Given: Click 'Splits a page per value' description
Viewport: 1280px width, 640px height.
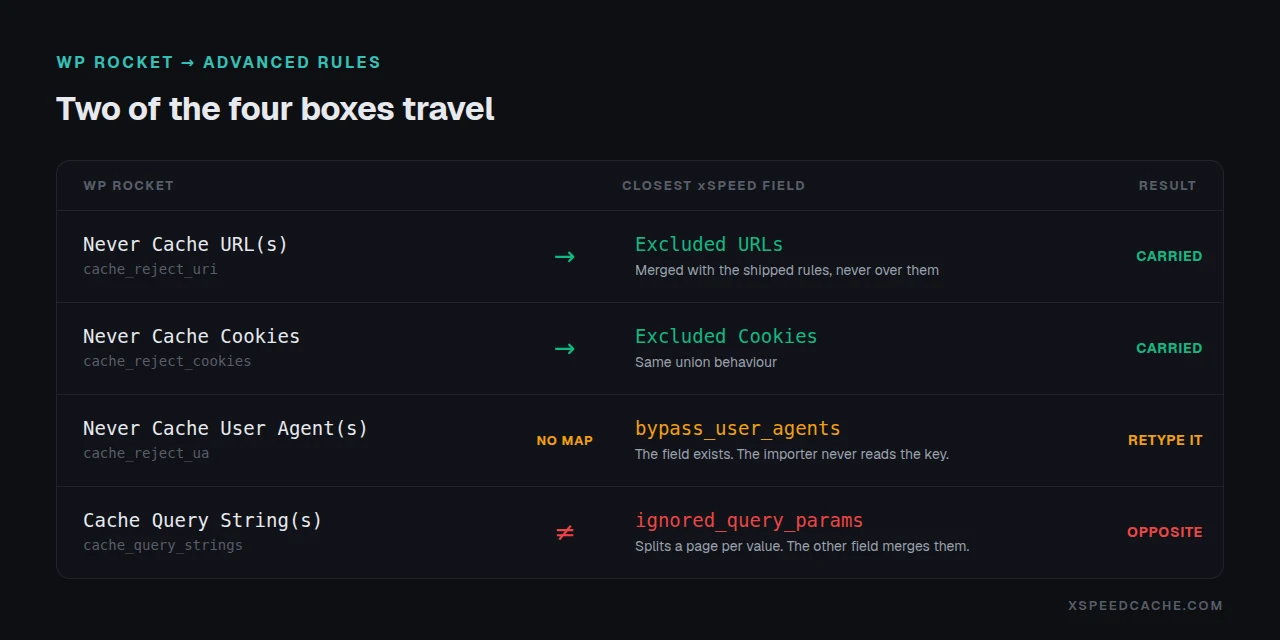Looking at the screenshot, I should [802, 546].
